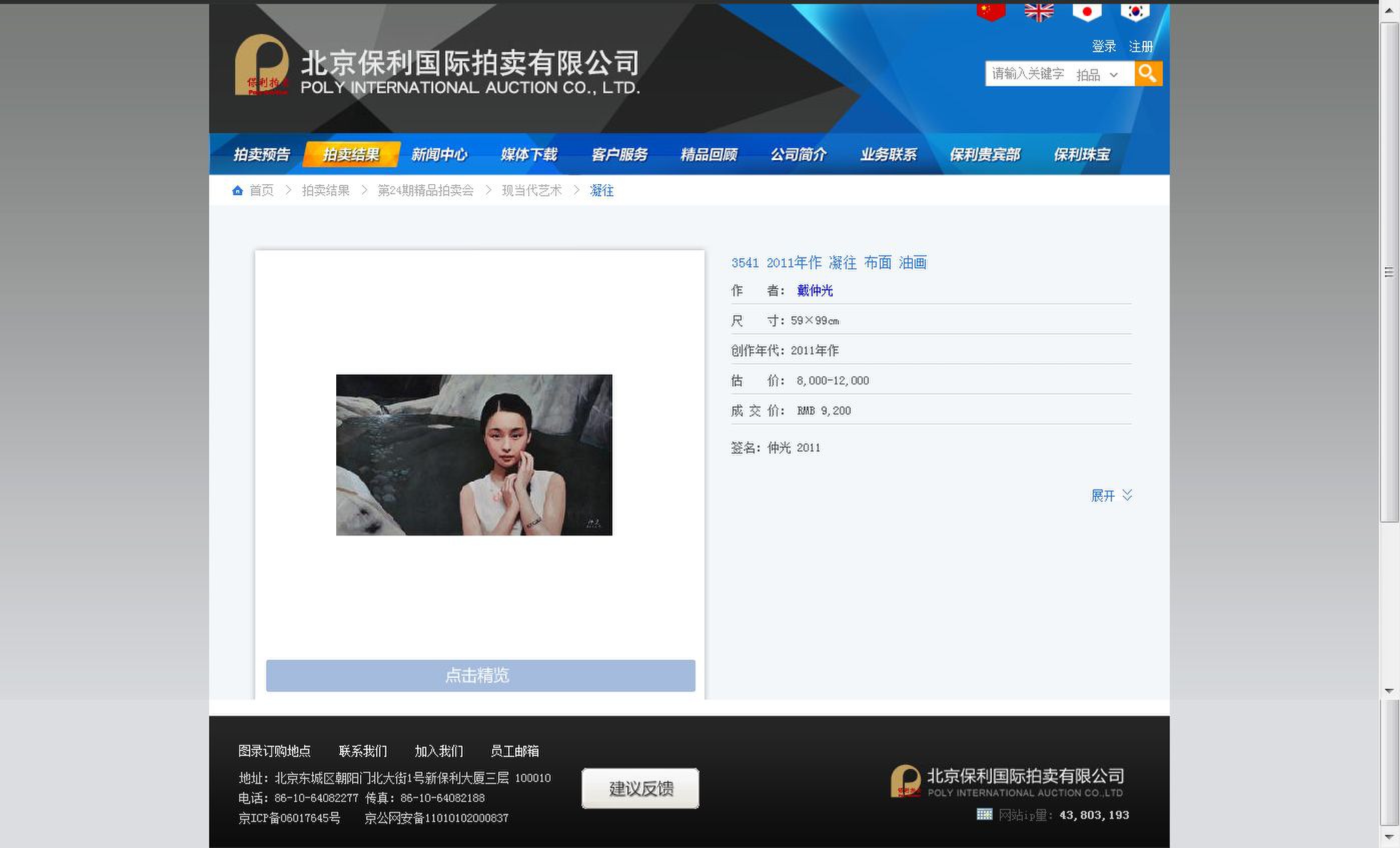Open 登录 login link
Viewport: 1400px width, 848px height.
[x=1103, y=47]
